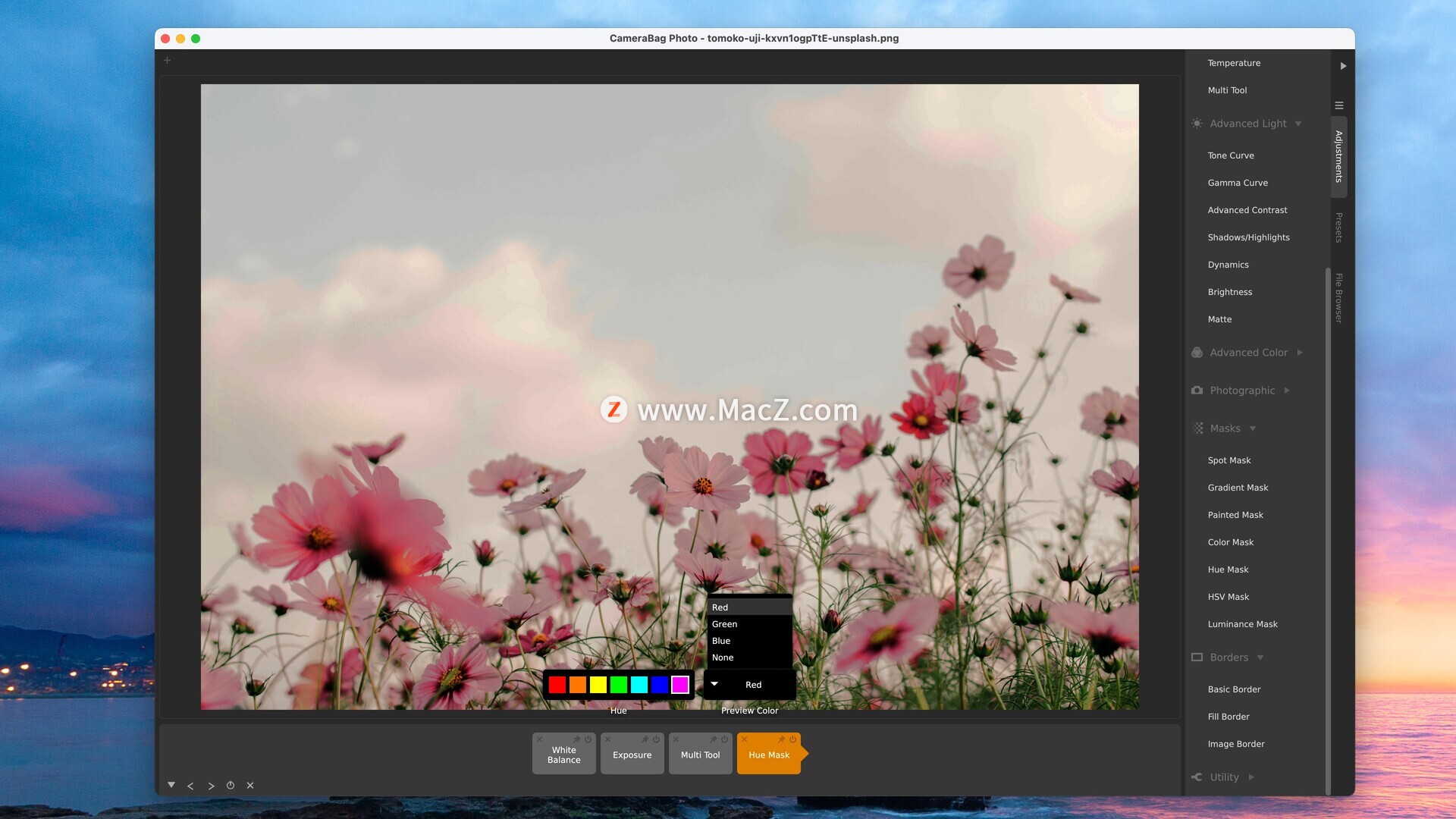Pin the Hue Mask tile
1456x819 pixels.
[x=781, y=739]
